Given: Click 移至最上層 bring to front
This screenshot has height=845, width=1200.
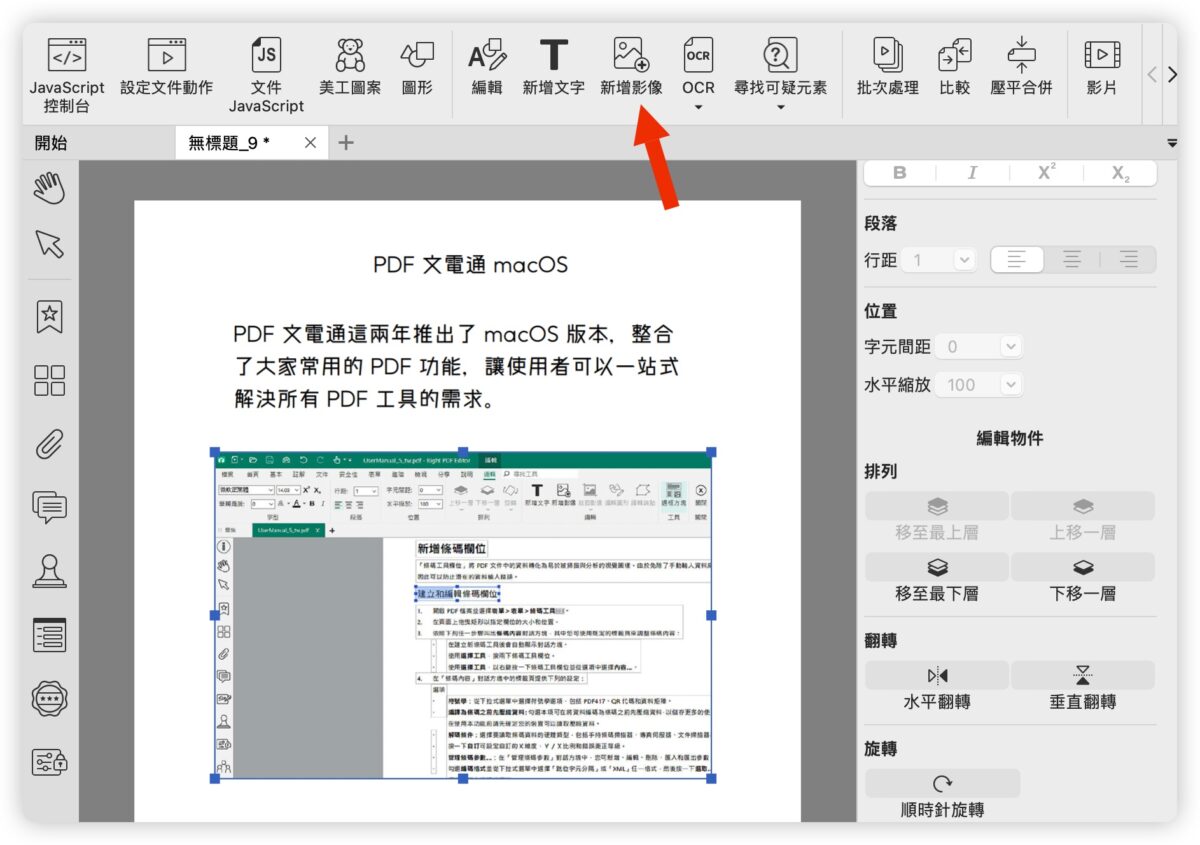Looking at the screenshot, I should tap(936, 518).
